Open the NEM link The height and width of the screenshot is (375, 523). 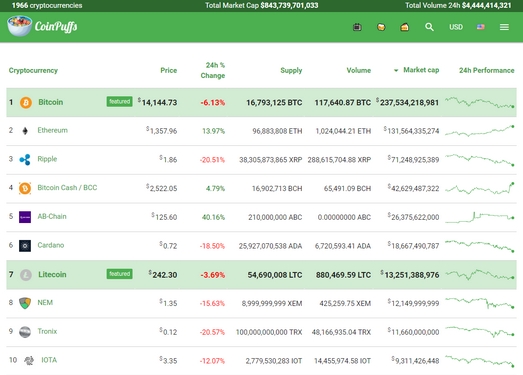point(45,303)
